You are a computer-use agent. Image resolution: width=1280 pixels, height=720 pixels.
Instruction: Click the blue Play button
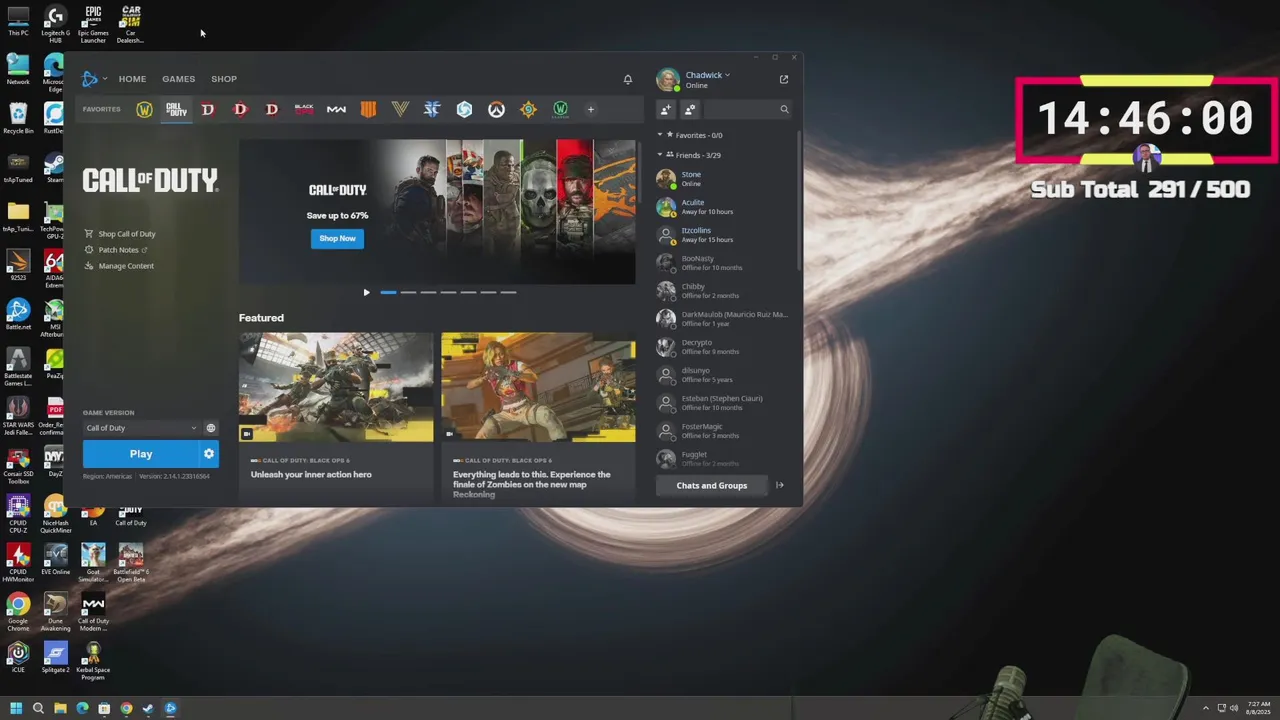click(141, 454)
